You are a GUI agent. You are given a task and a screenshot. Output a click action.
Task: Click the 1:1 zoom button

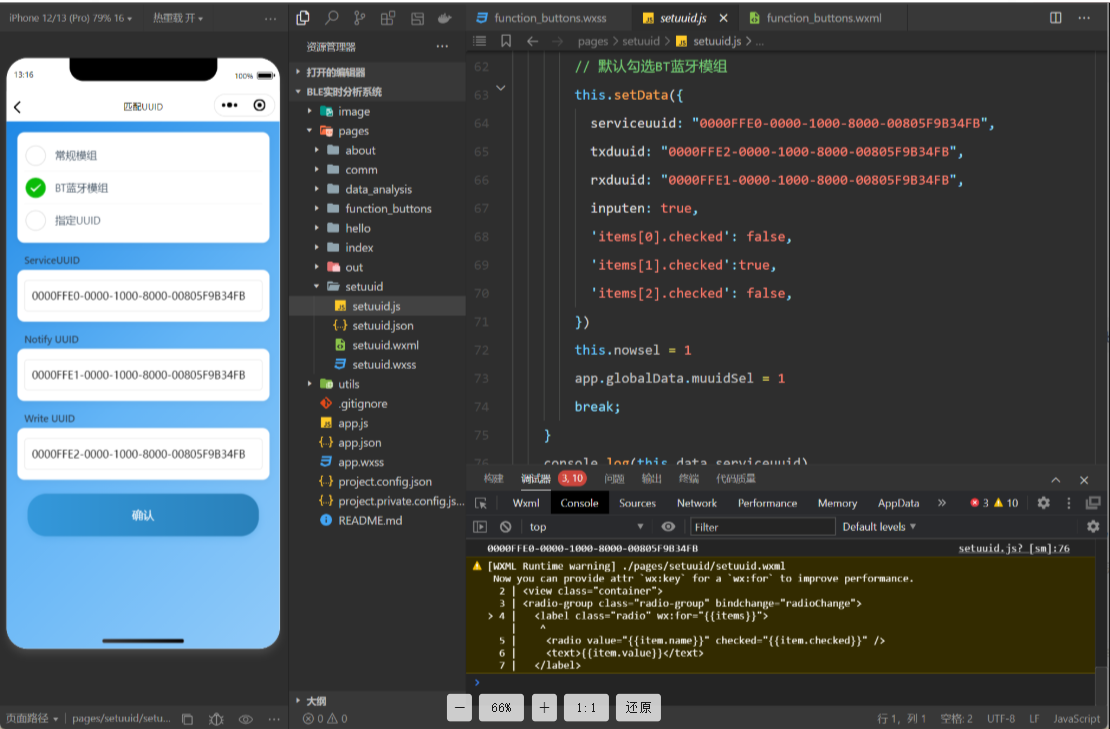586,707
